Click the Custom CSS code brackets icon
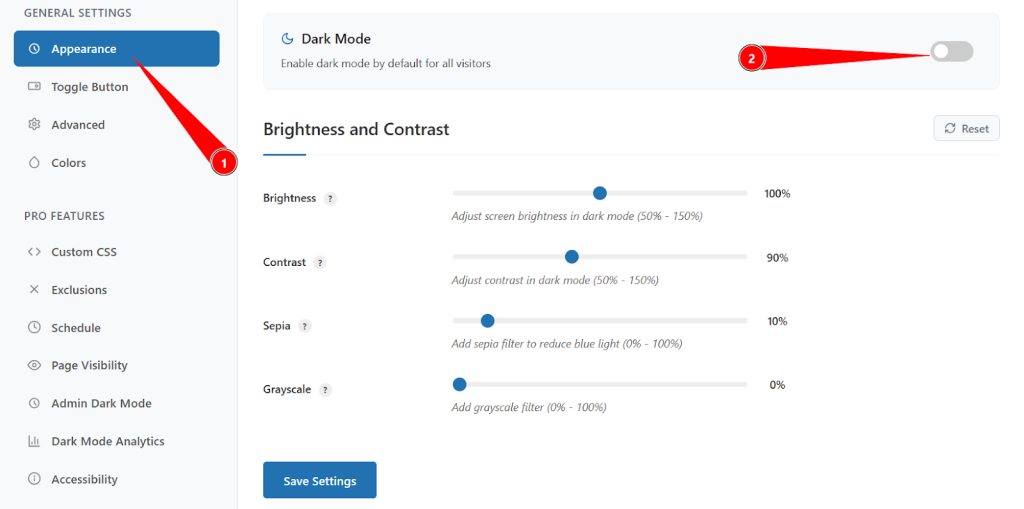1024x509 pixels. coord(34,252)
